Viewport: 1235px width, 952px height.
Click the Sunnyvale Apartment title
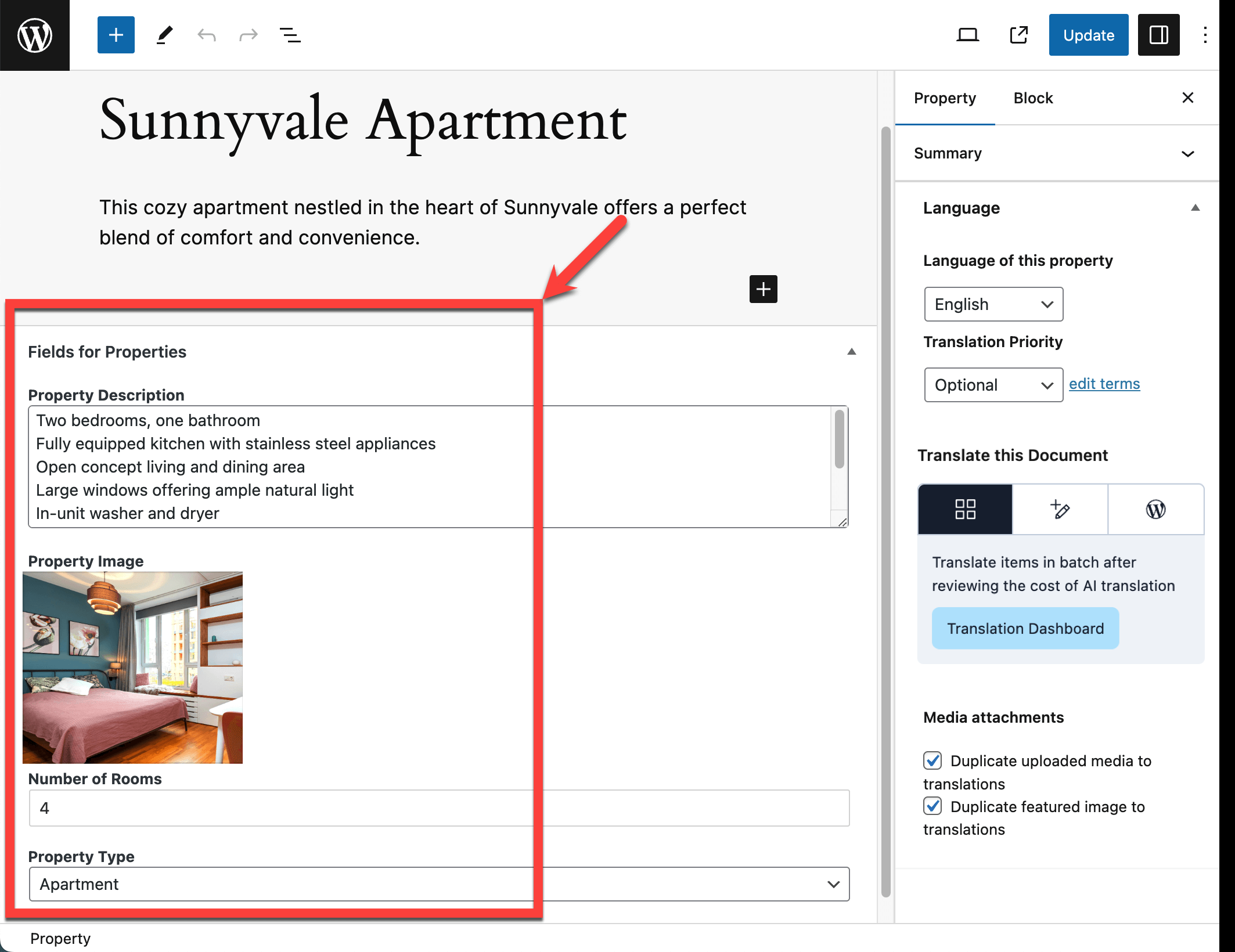coord(363,121)
